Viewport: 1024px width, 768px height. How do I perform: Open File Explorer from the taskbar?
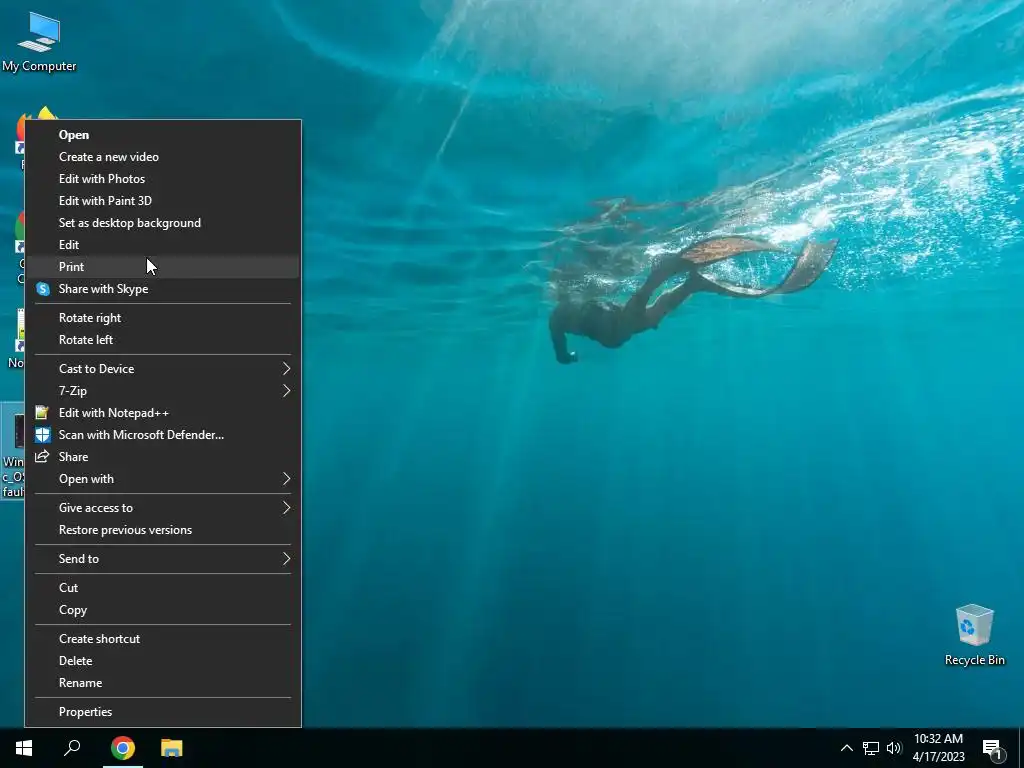pos(172,748)
